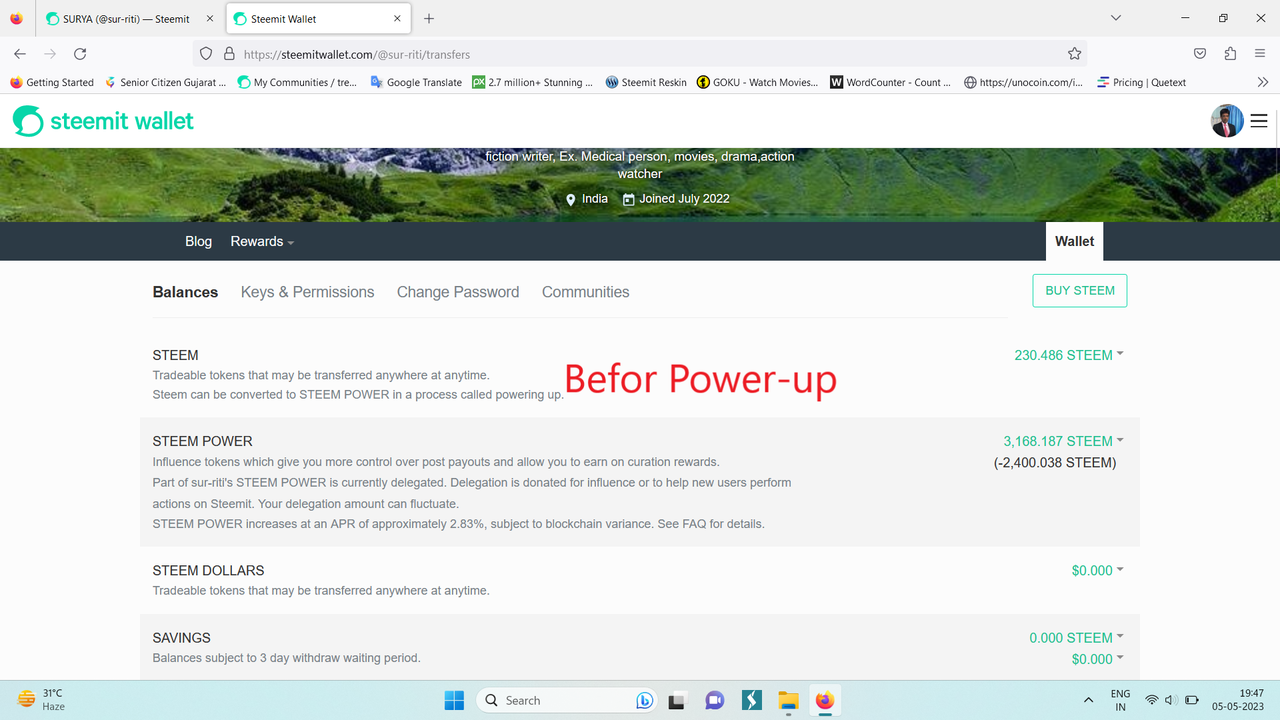Screen dimensions: 1280x720
Task: Click the Steemit Wallet logo
Action: pos(103,121)
